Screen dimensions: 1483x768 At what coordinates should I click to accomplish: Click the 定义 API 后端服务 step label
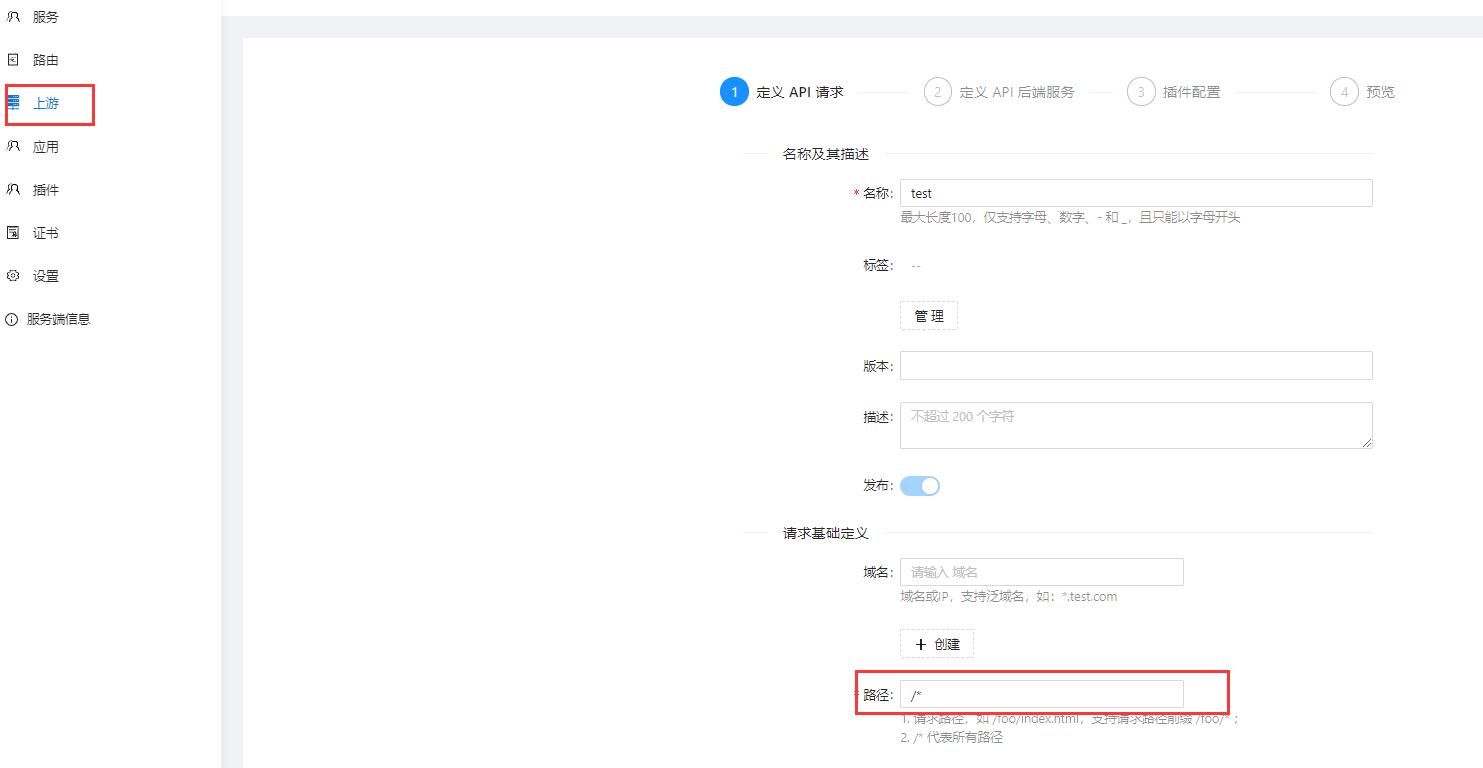(1017, 92)
